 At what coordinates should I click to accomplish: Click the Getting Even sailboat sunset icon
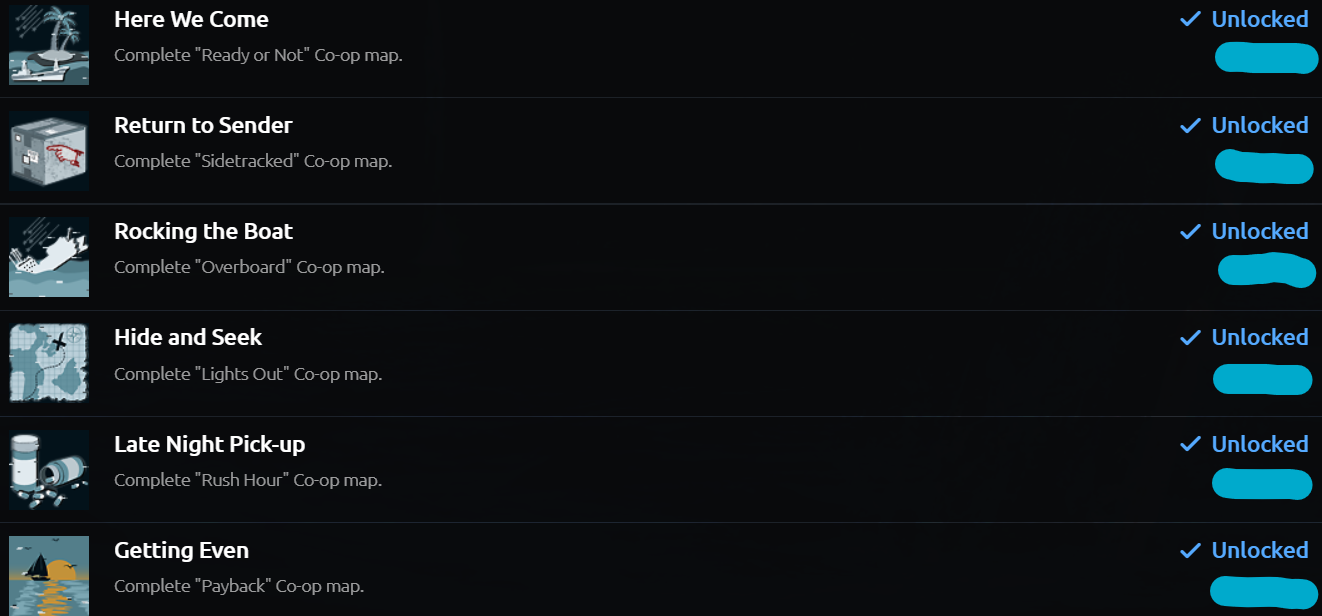click(49, 576)
